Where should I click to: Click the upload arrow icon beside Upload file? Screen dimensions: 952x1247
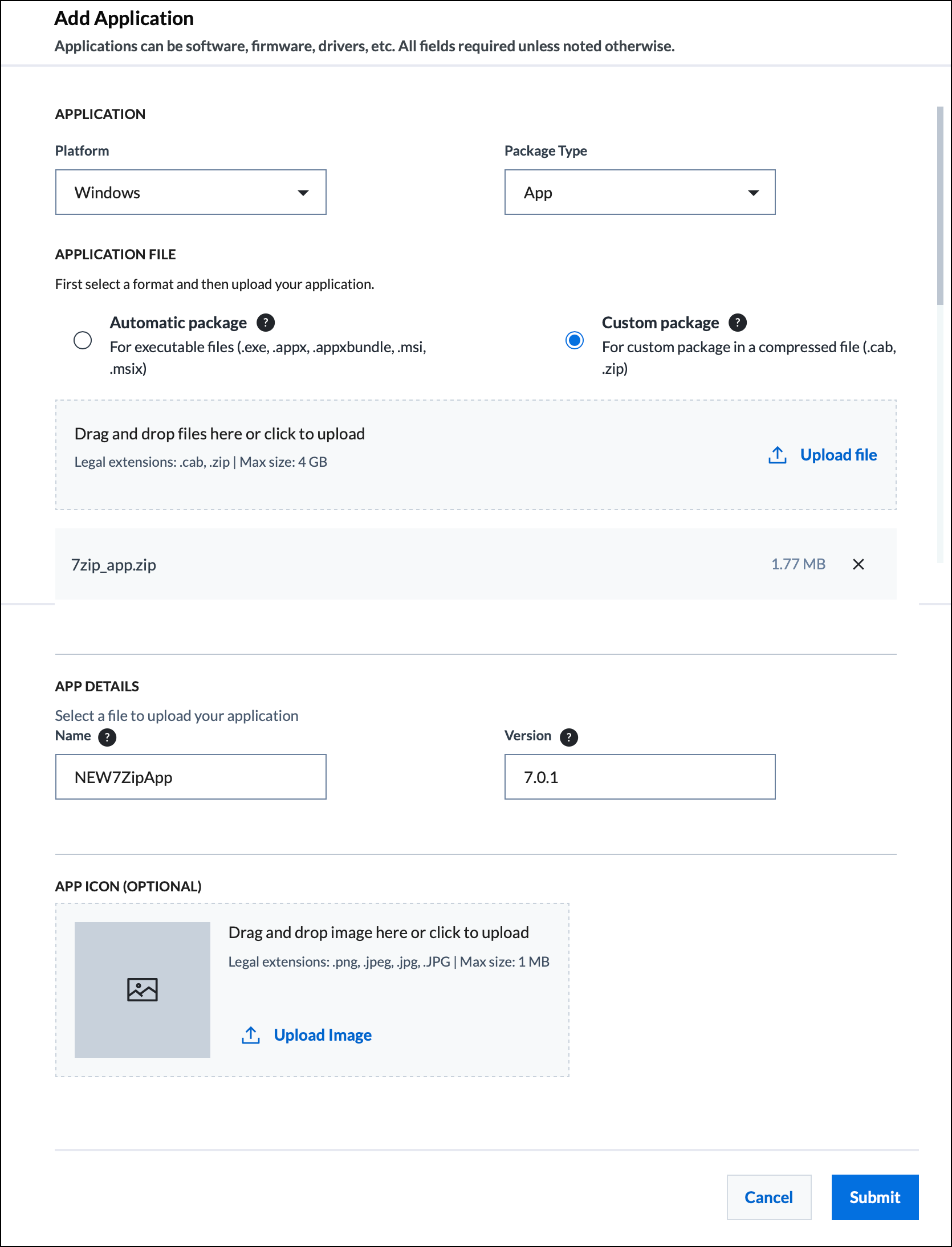pyautogui.click(x=778, y=455)
